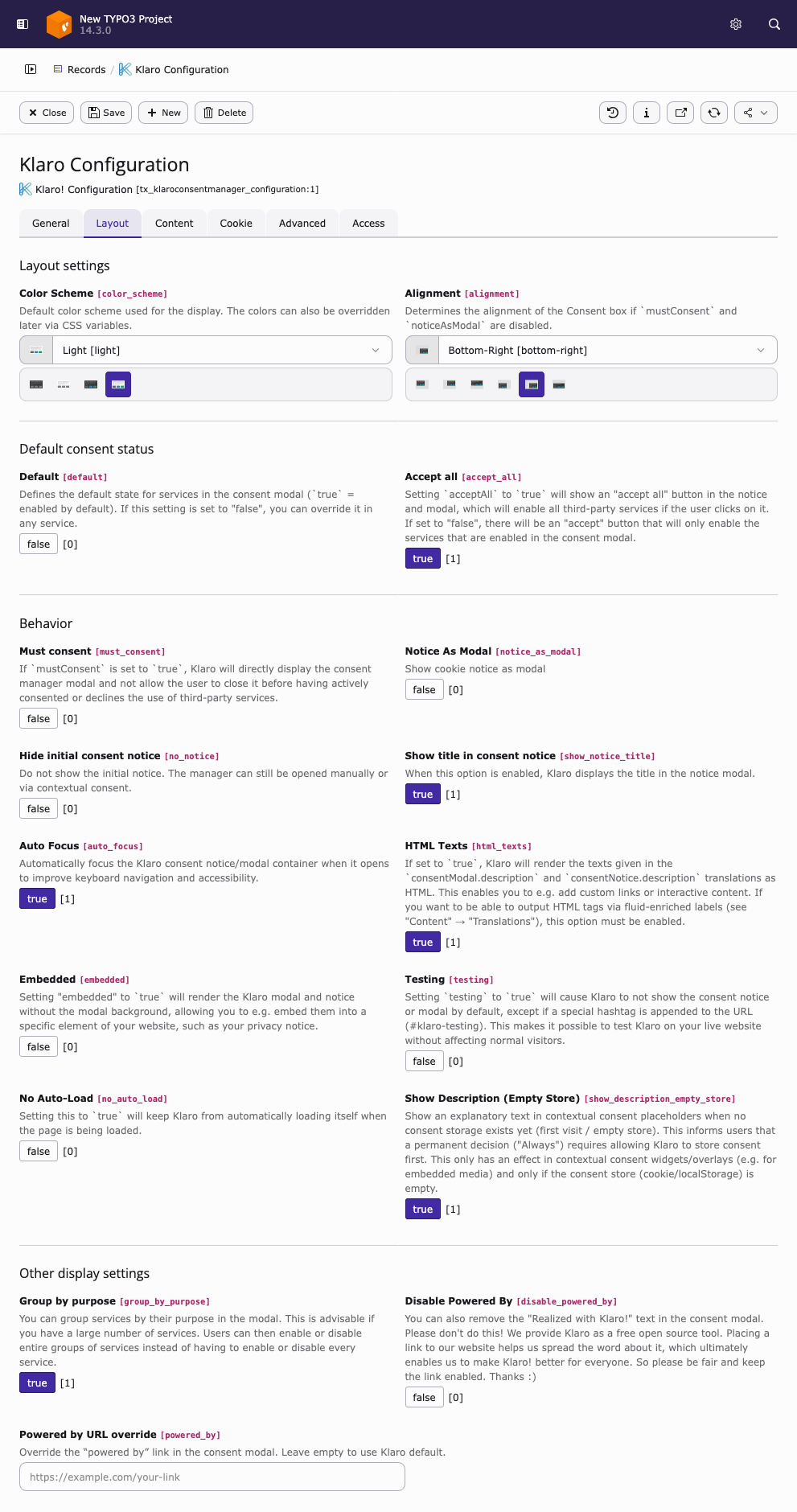
Task: Expand the share button dropdown
Action: pyautogui.click(x=756, y=113)
